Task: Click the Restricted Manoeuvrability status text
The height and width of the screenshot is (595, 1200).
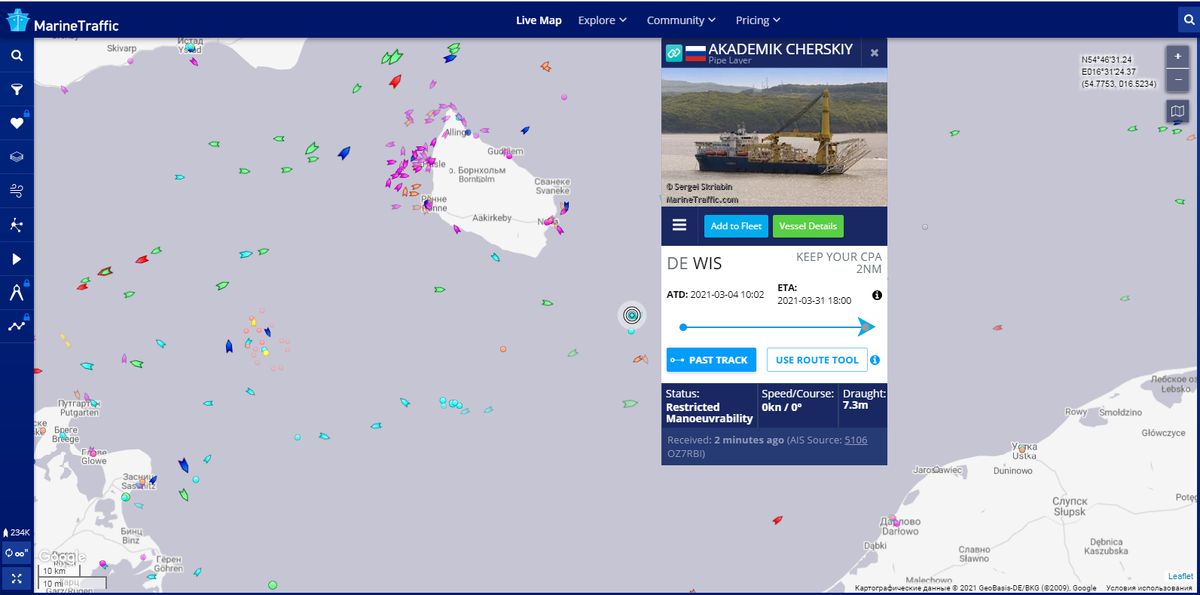Action: point(709,413)
